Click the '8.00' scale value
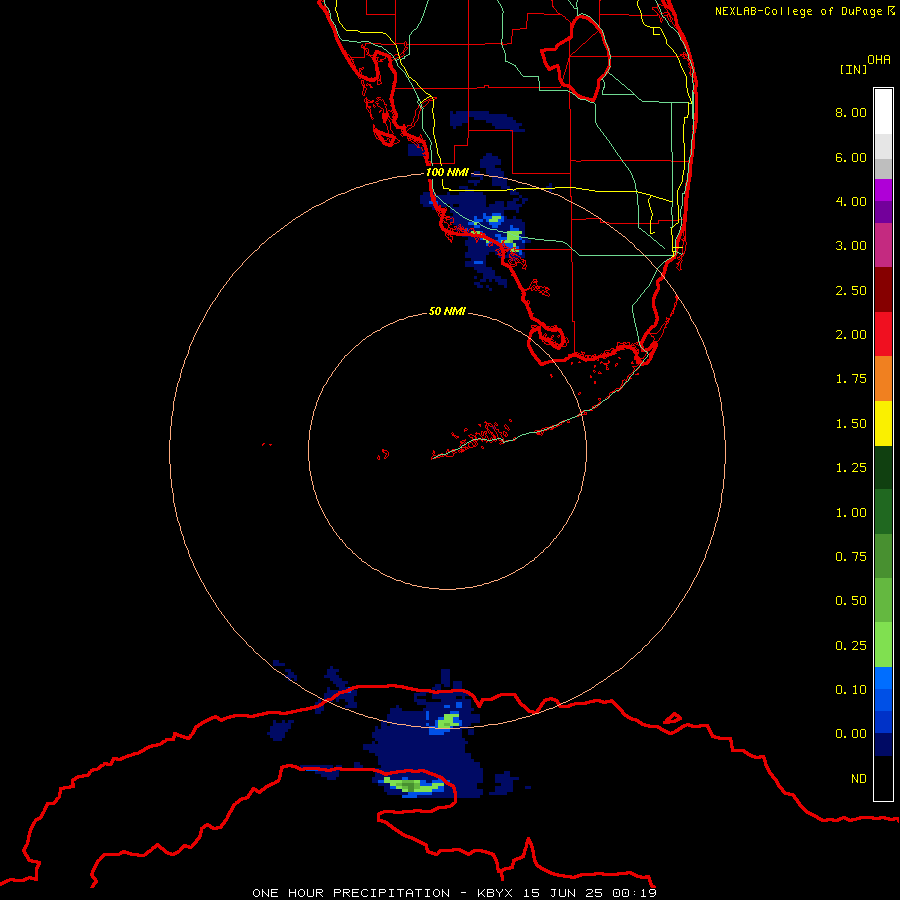This screenshot has height=900, width=900. (x=851, y=112)
